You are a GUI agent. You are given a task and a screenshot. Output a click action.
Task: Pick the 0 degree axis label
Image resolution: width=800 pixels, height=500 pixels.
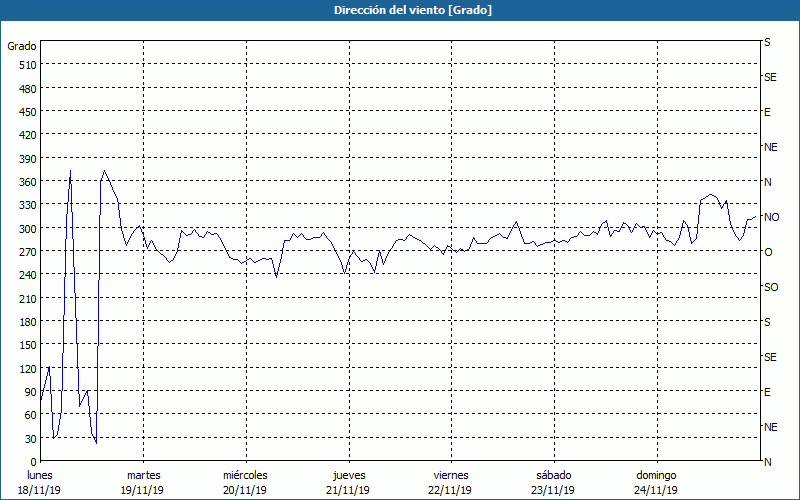(x=34, y=462)
